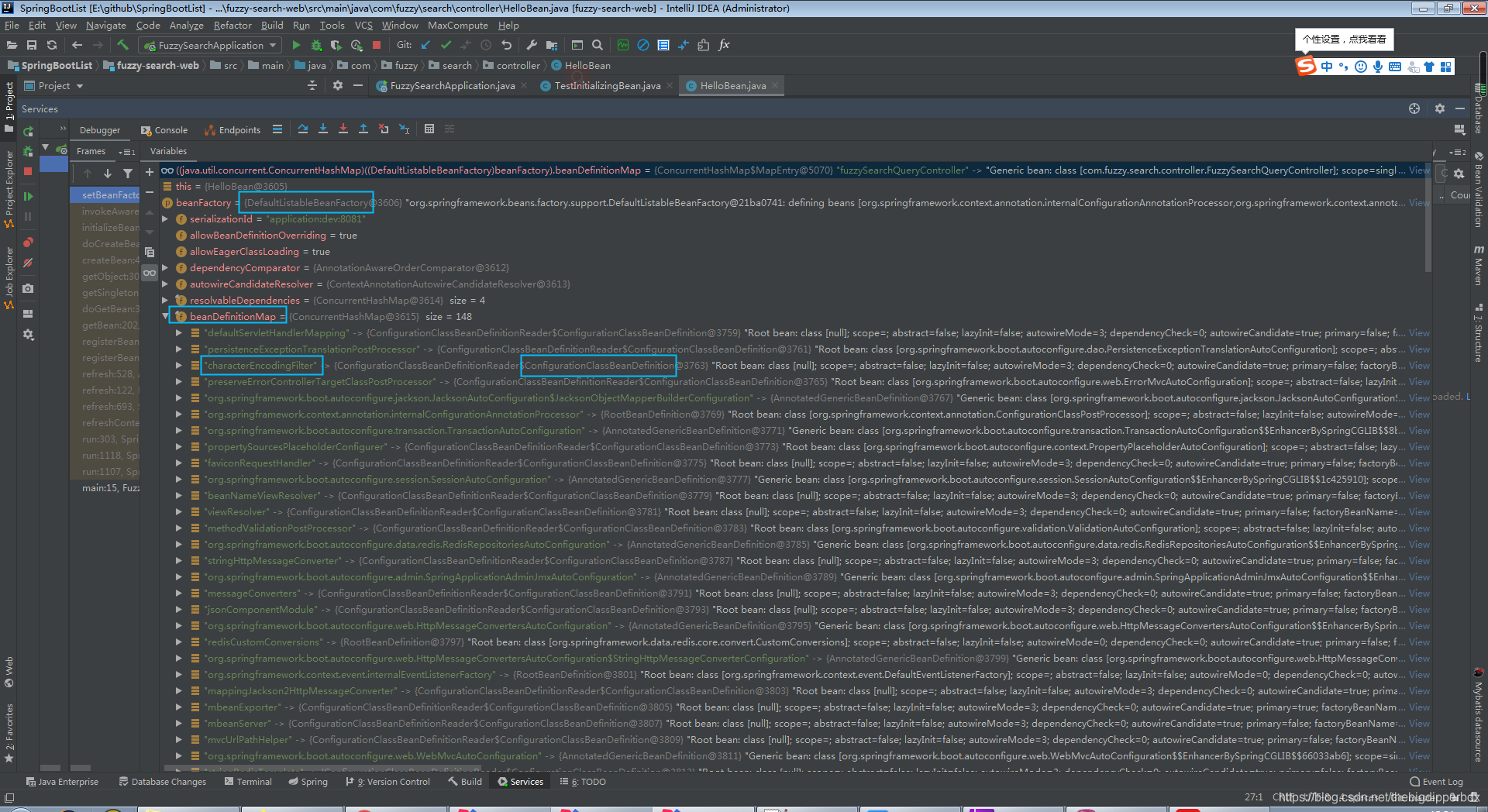
Task: Click the Resume Program icon in Services sidebar
Action: (x=28, y=196)
